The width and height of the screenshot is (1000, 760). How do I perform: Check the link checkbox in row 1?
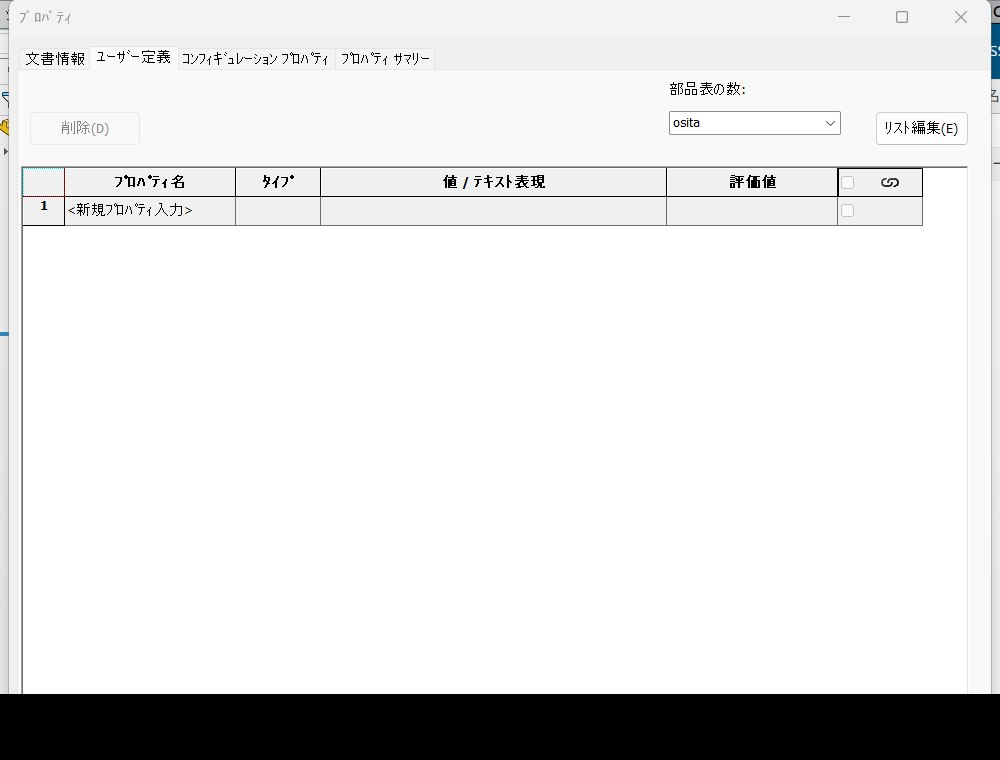tap(847, 210)
